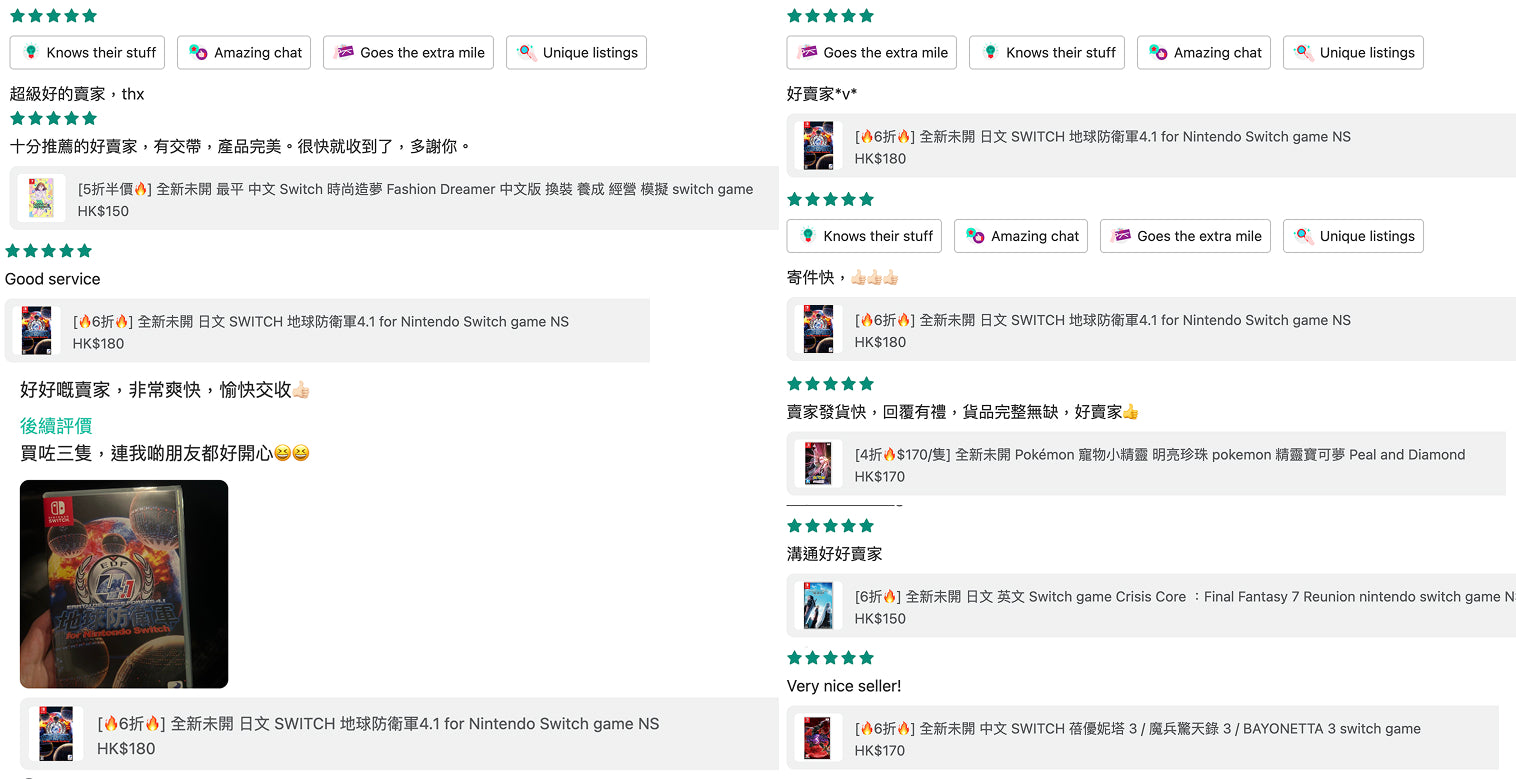1516x779 pixels.
Task: Select the Crisis Core cover thumbnail
Action: pyautogui.click(x=818, y=606)
